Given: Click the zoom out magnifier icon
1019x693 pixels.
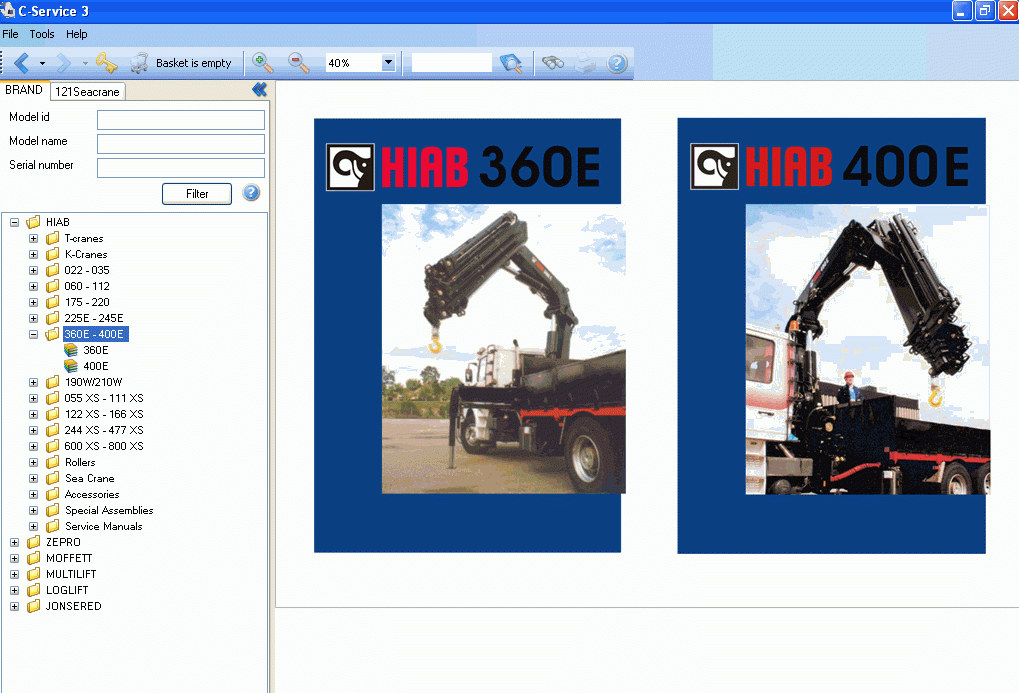Looking at the screenshot, I should (298, 63).
